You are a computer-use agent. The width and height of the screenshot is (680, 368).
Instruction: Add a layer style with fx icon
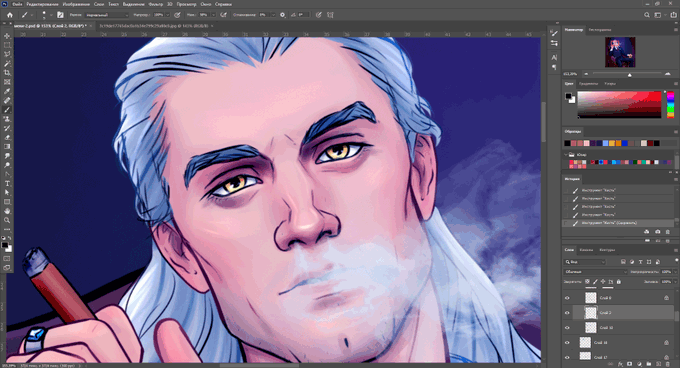click(x=621, y=364)
